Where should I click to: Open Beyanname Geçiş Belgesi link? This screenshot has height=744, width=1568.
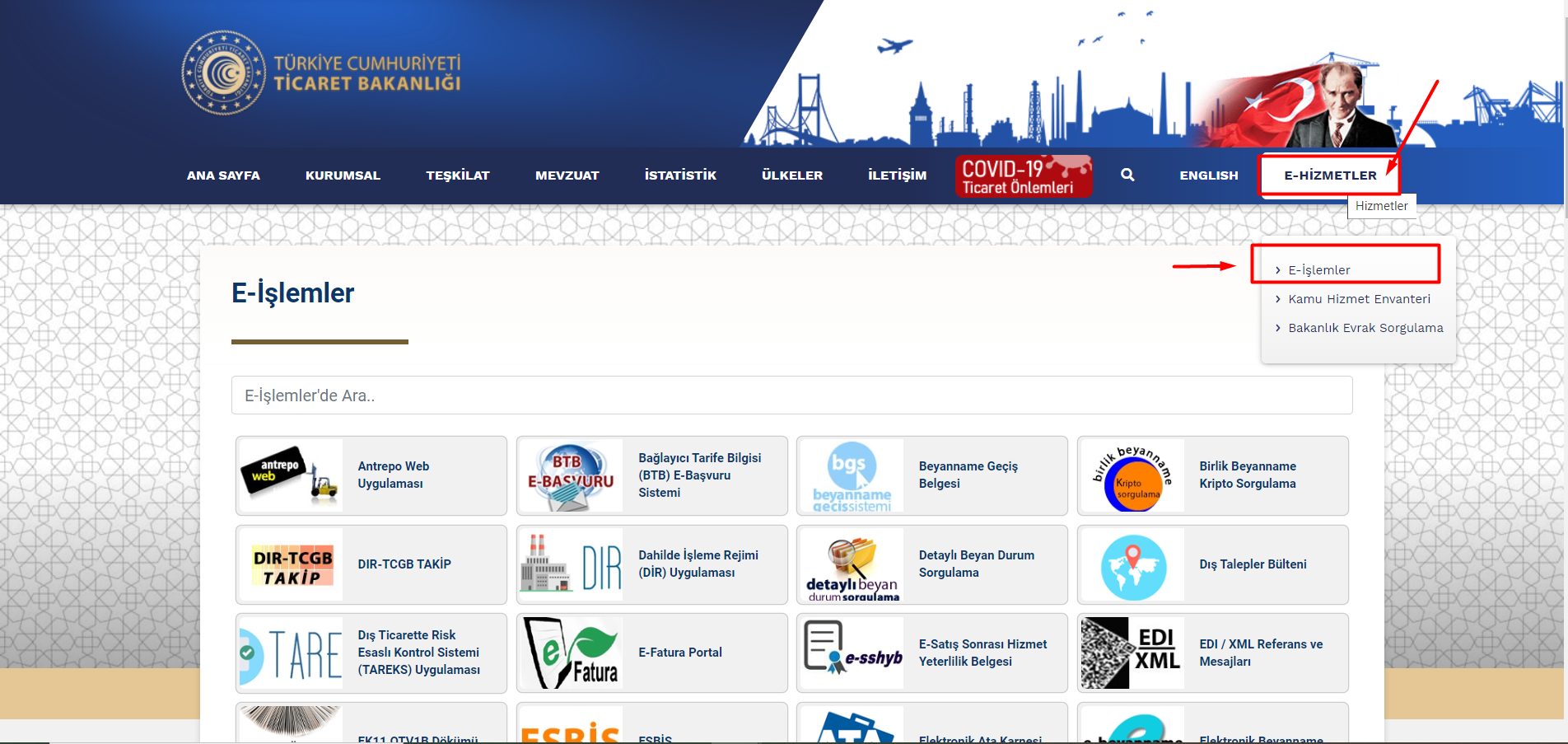point(968,475)
